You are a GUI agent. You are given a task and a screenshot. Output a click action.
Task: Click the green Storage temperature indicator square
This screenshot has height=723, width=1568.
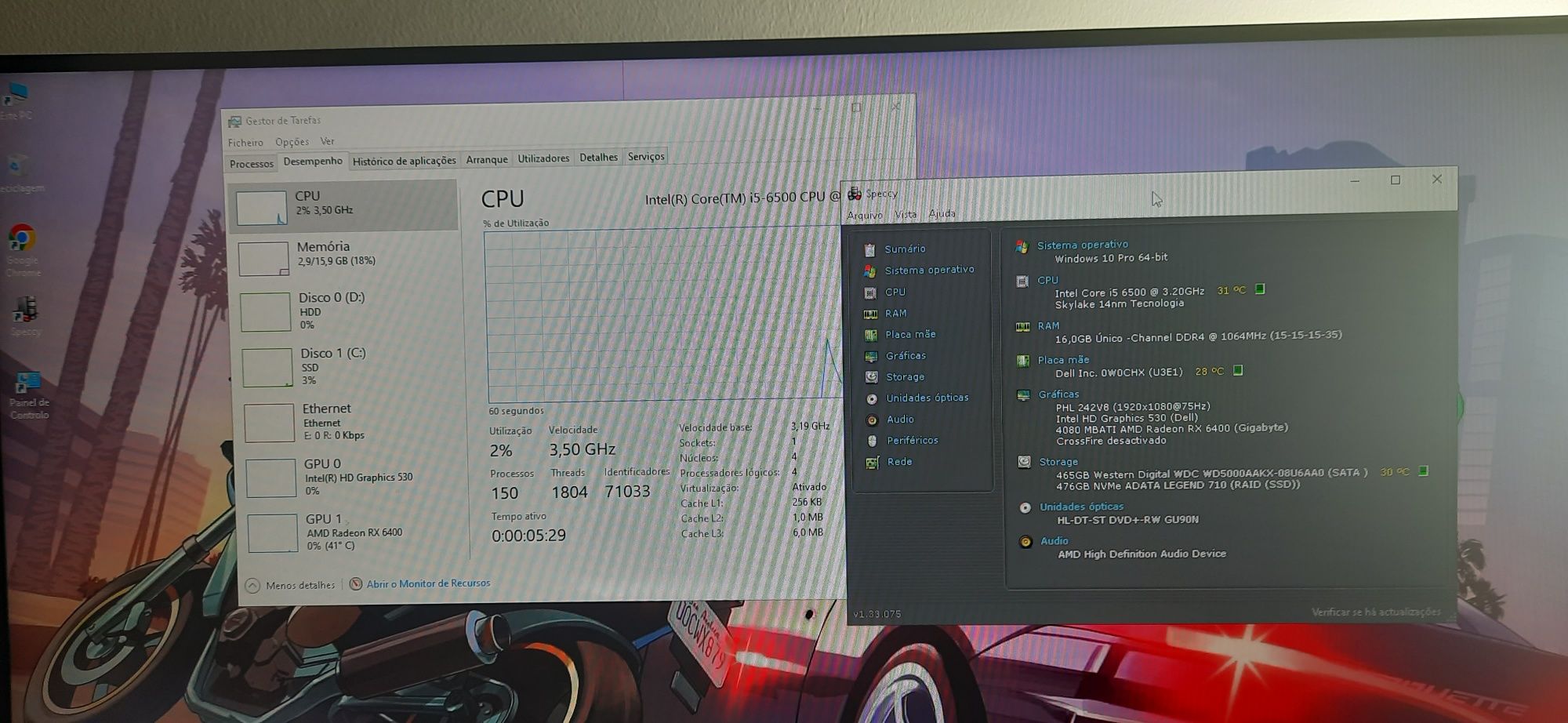point(1423,470)
